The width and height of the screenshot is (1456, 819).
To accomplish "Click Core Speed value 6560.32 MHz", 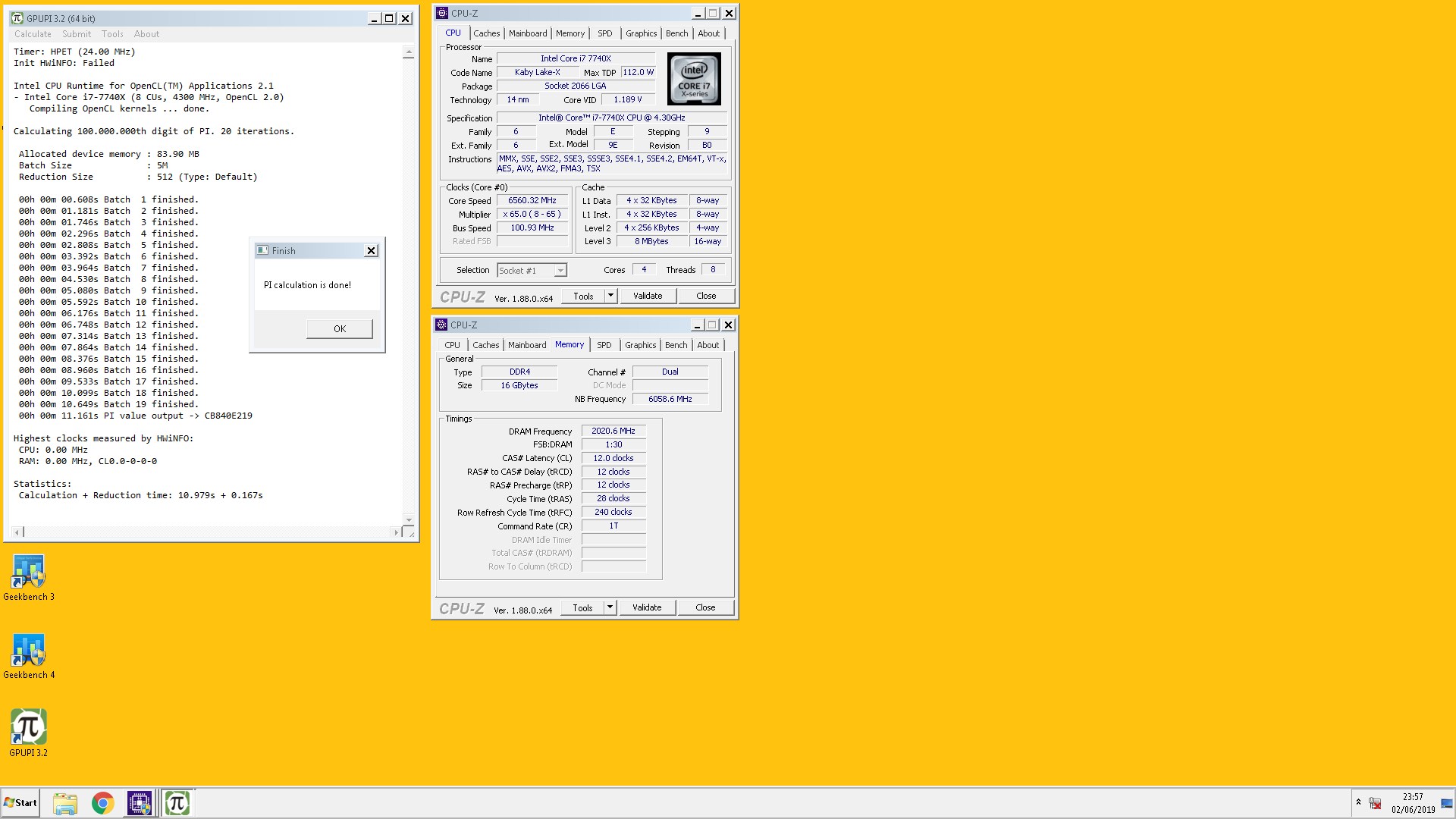I will (x=532, y=201).
